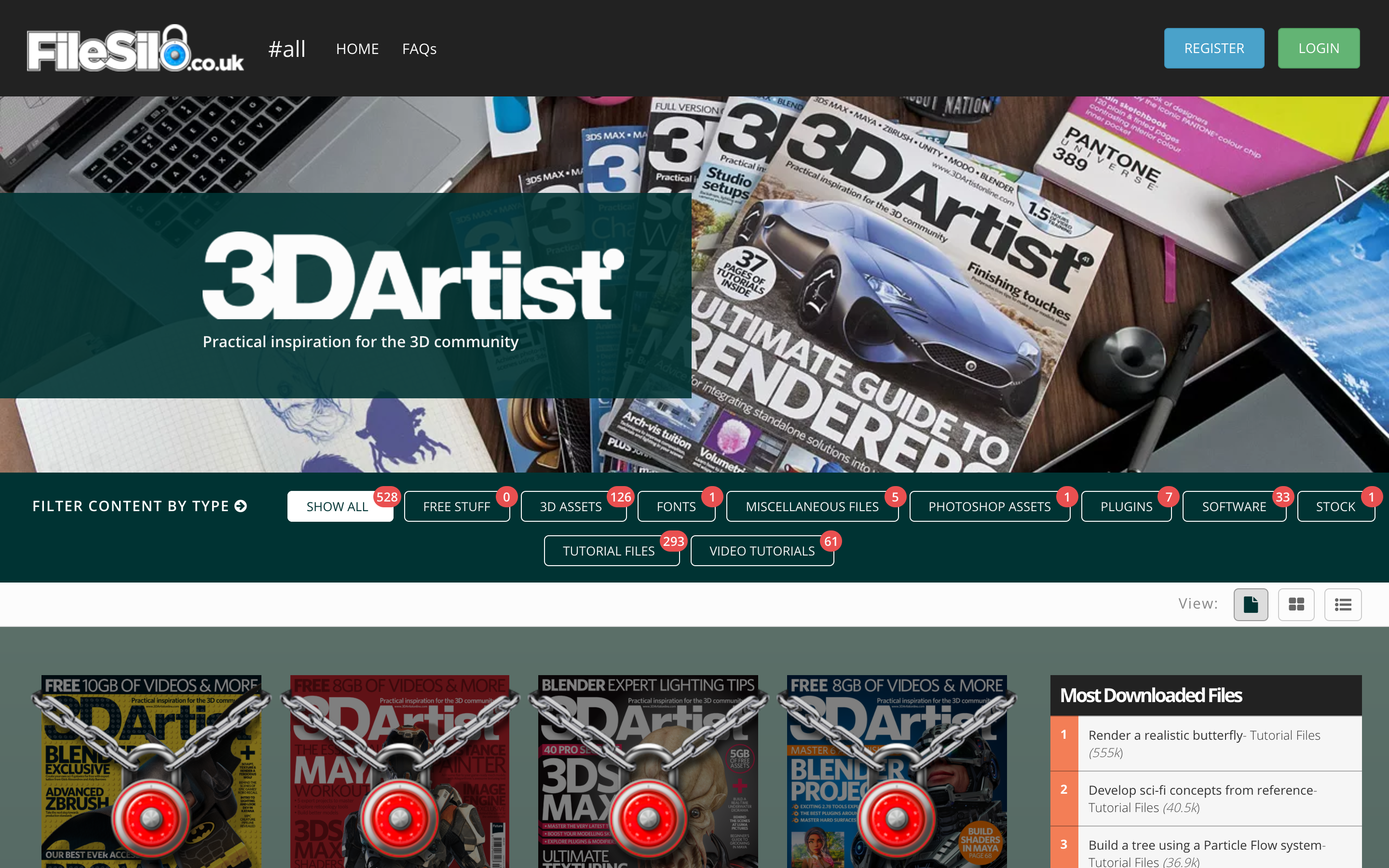The image size is (1389, 868).
Task: Open 'Develop sci-fi concepts from reference' download
Action: 1201,790
